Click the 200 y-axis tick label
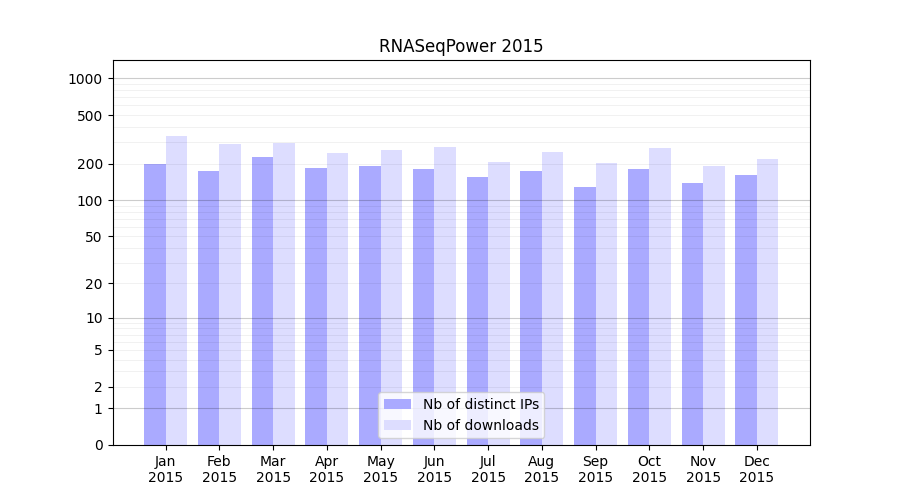This screenshot has width=900, height=500. click(x=90, y=164)
